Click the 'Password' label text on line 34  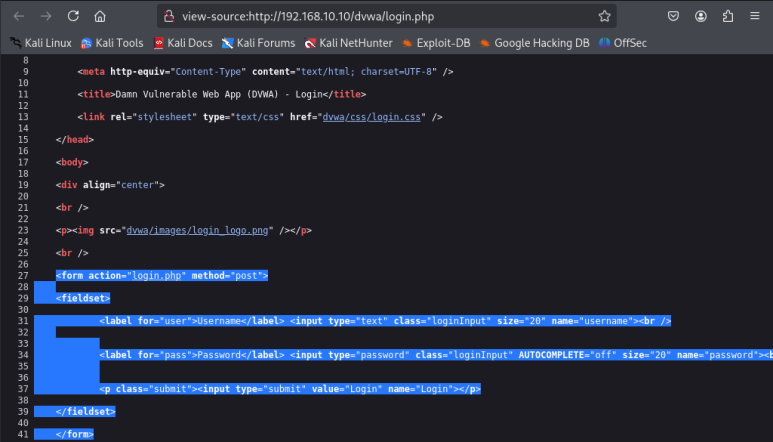tap(219, 355)
